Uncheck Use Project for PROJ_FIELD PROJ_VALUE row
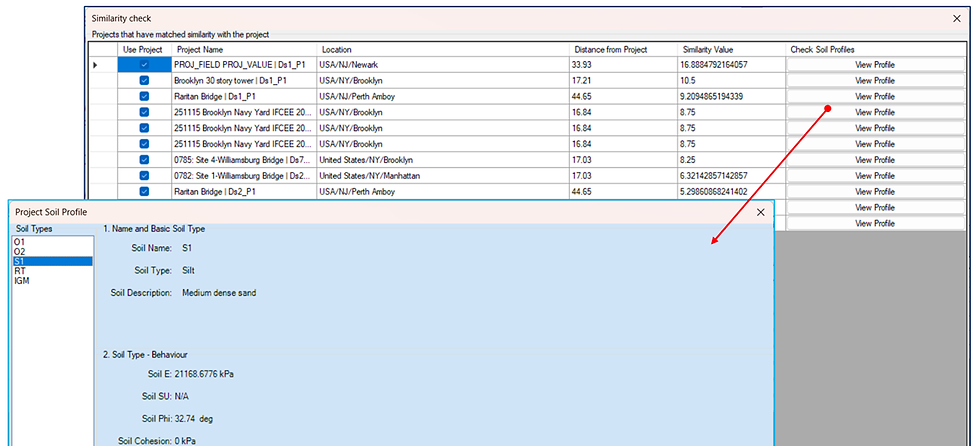This screenshot has width=980, height=446. click(x=144, y=65)
